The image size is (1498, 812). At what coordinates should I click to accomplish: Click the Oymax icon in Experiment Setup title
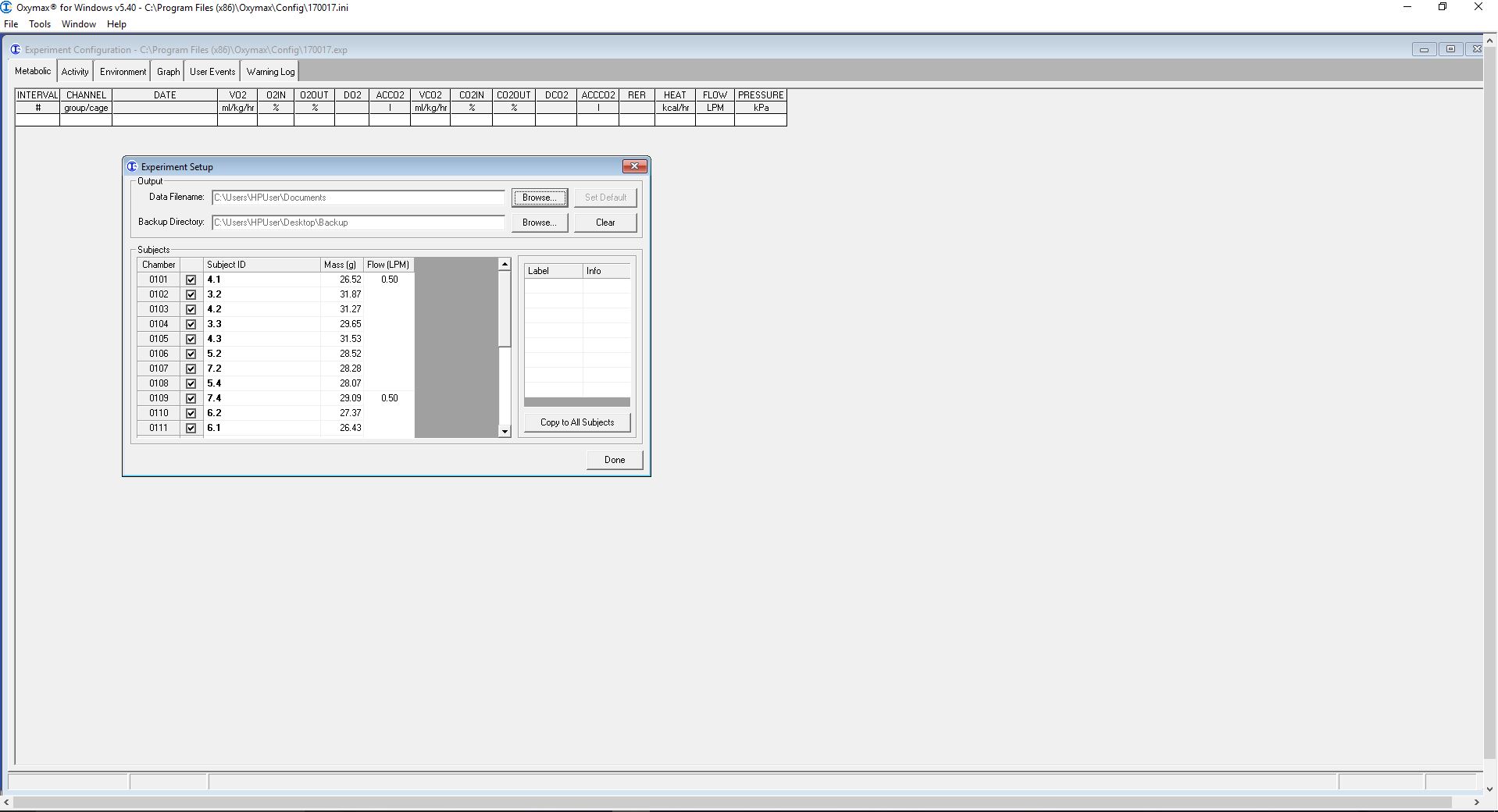132,166
